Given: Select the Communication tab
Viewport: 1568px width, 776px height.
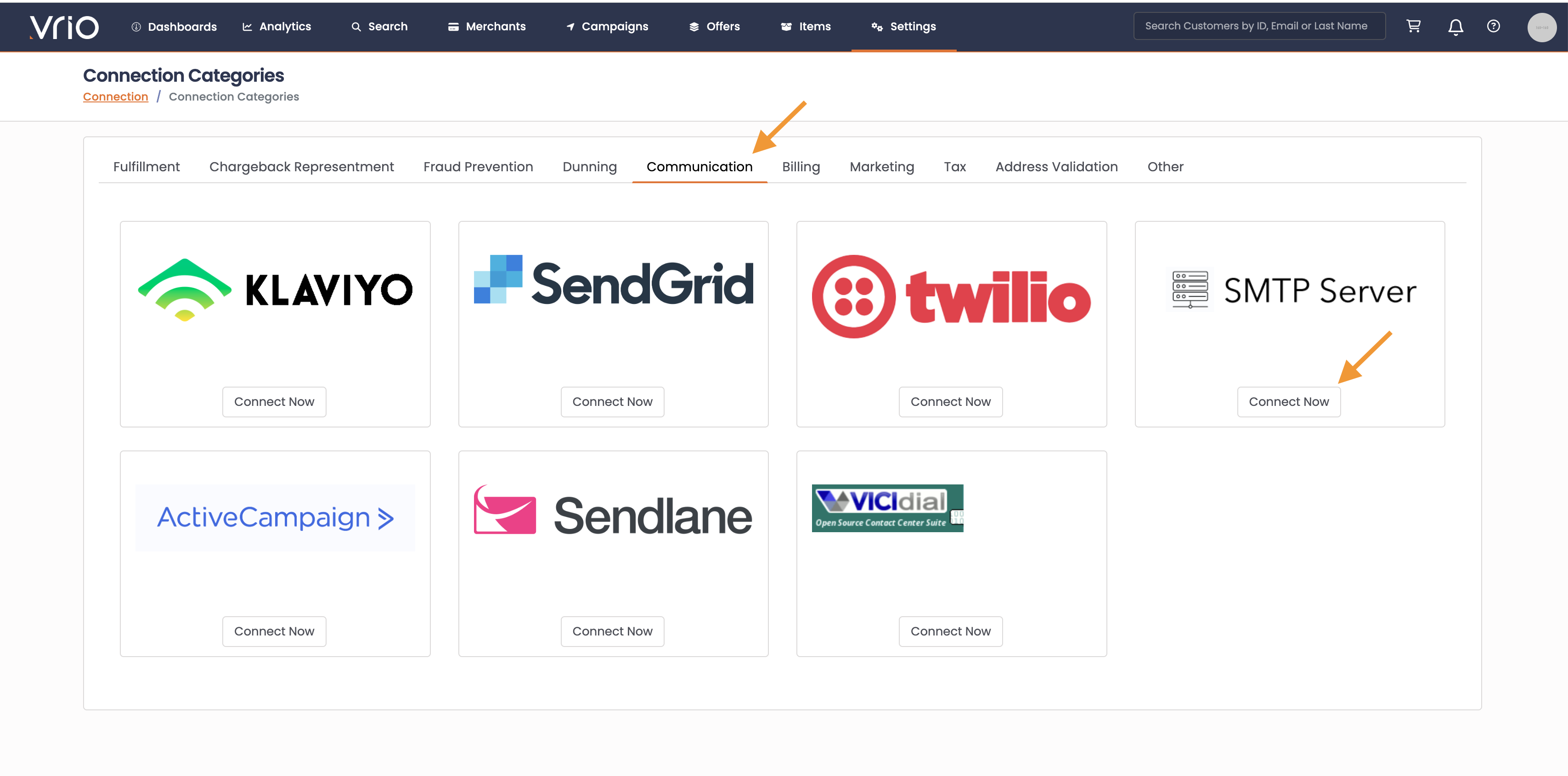Looking at the screenshot, I should point(699,167).
